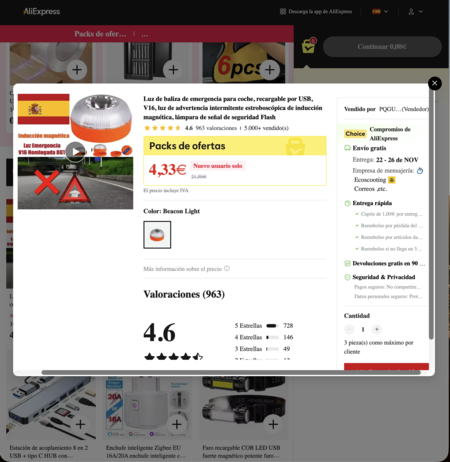
Task: Open Descarga la app de AliExpress
Action: pos(316,11)
